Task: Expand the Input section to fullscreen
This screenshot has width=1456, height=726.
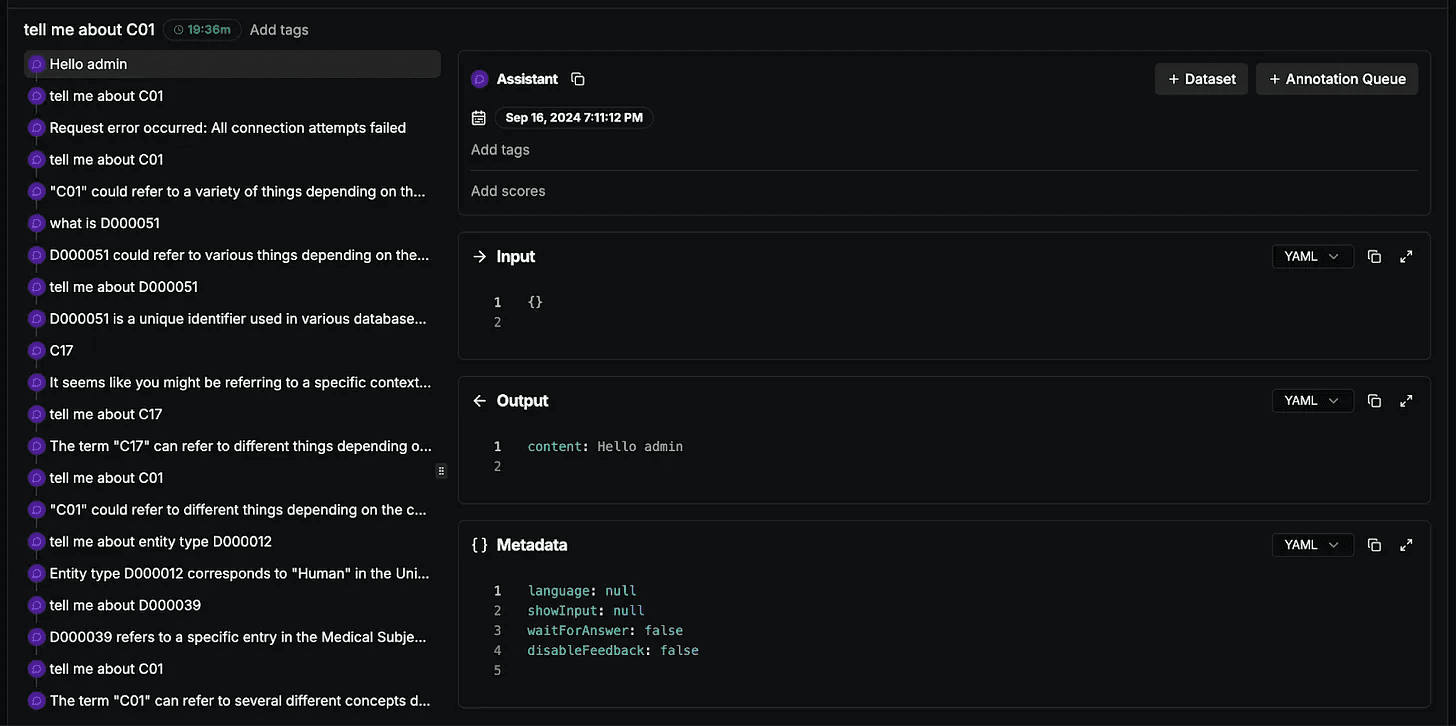Action: click(1406, 257)
